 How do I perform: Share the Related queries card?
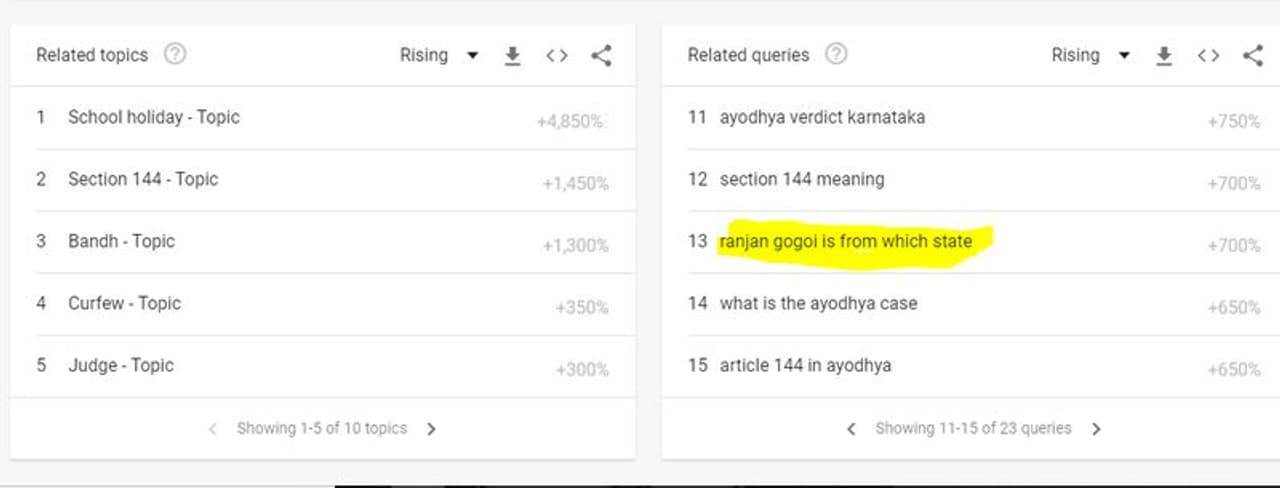coord(1252,56)
